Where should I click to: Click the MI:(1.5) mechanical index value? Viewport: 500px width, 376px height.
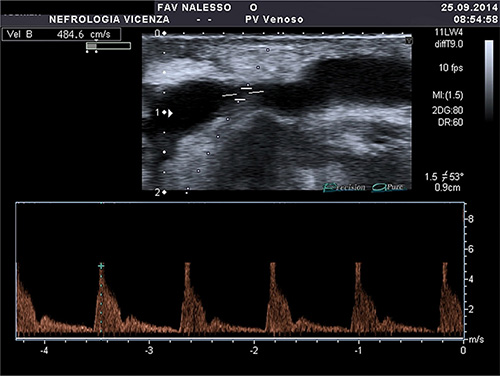448,95
